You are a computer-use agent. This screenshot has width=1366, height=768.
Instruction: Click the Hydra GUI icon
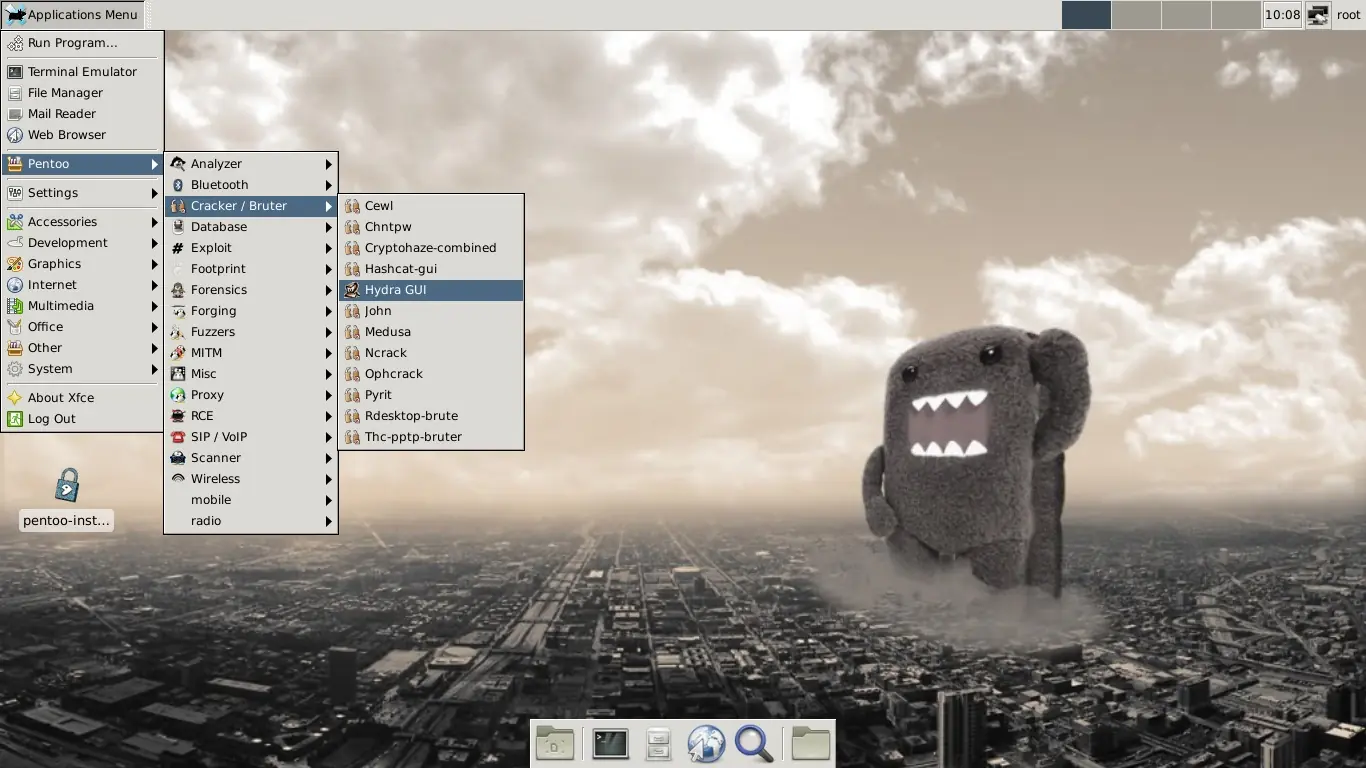click(352, 290)
